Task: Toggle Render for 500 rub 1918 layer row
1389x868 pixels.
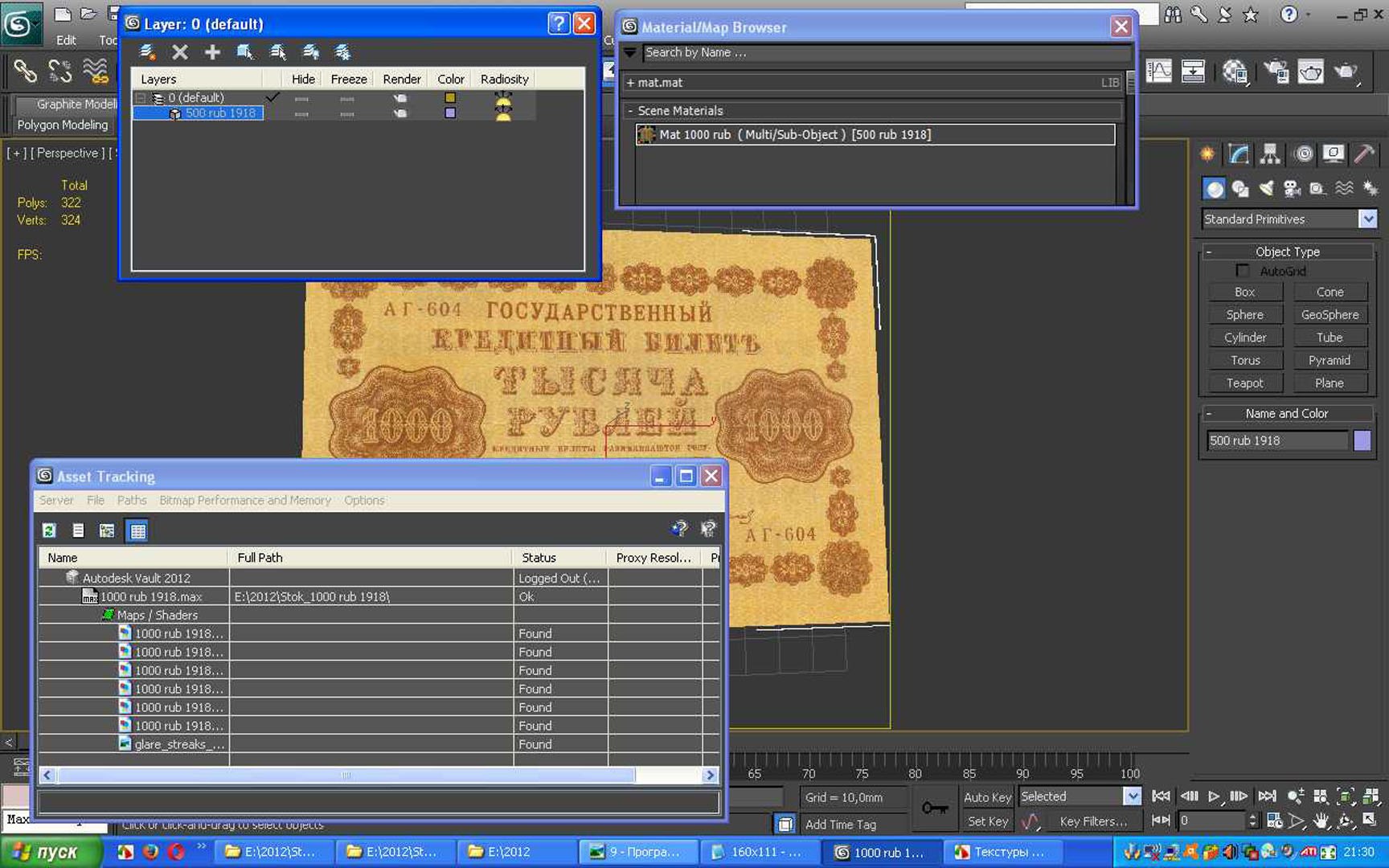Action: 399,113
